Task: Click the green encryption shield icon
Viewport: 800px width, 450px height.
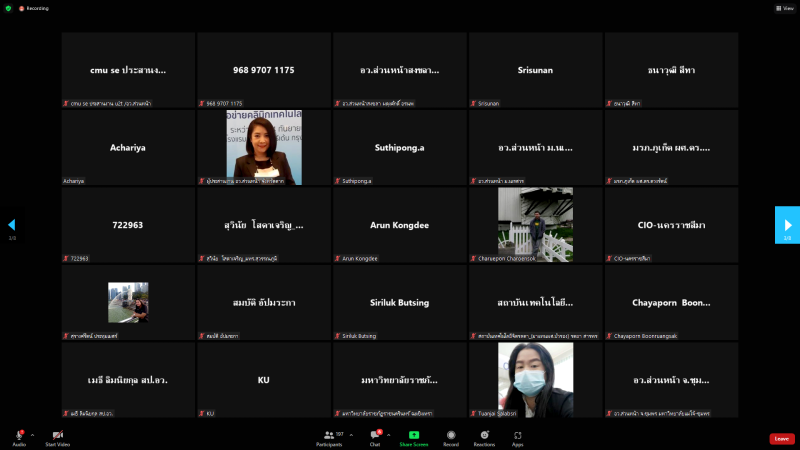Action: coord(8,7)
